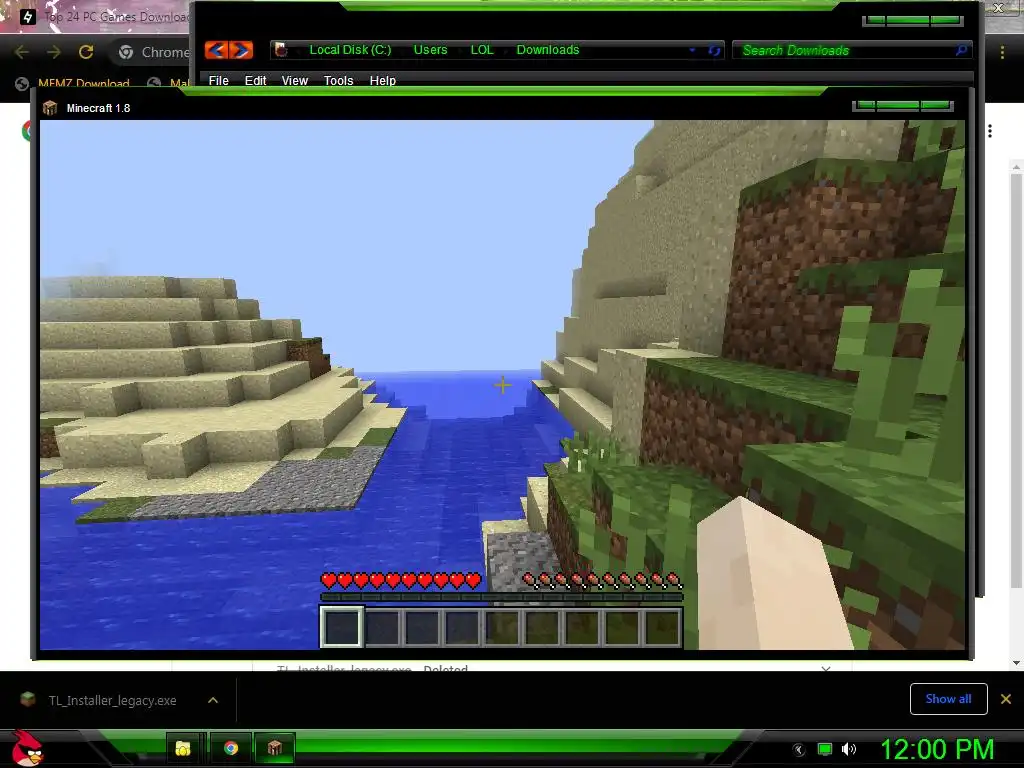The height and width of the screenshot is (768, 1024).
Task: Click the Explorer back arrow button
Action: (x=217, y=50)
